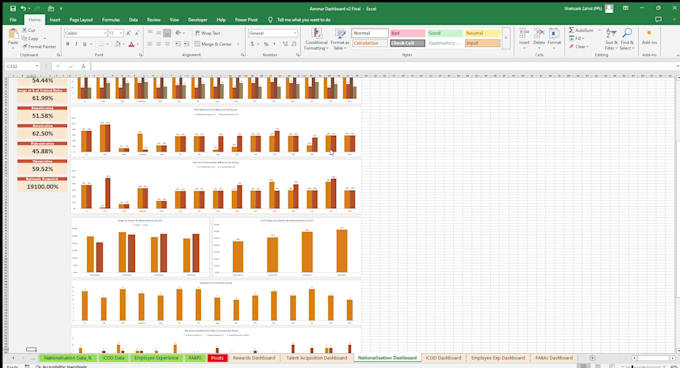Open the File menu
This screenshot has width=680, height=368.
click(13, 20)
